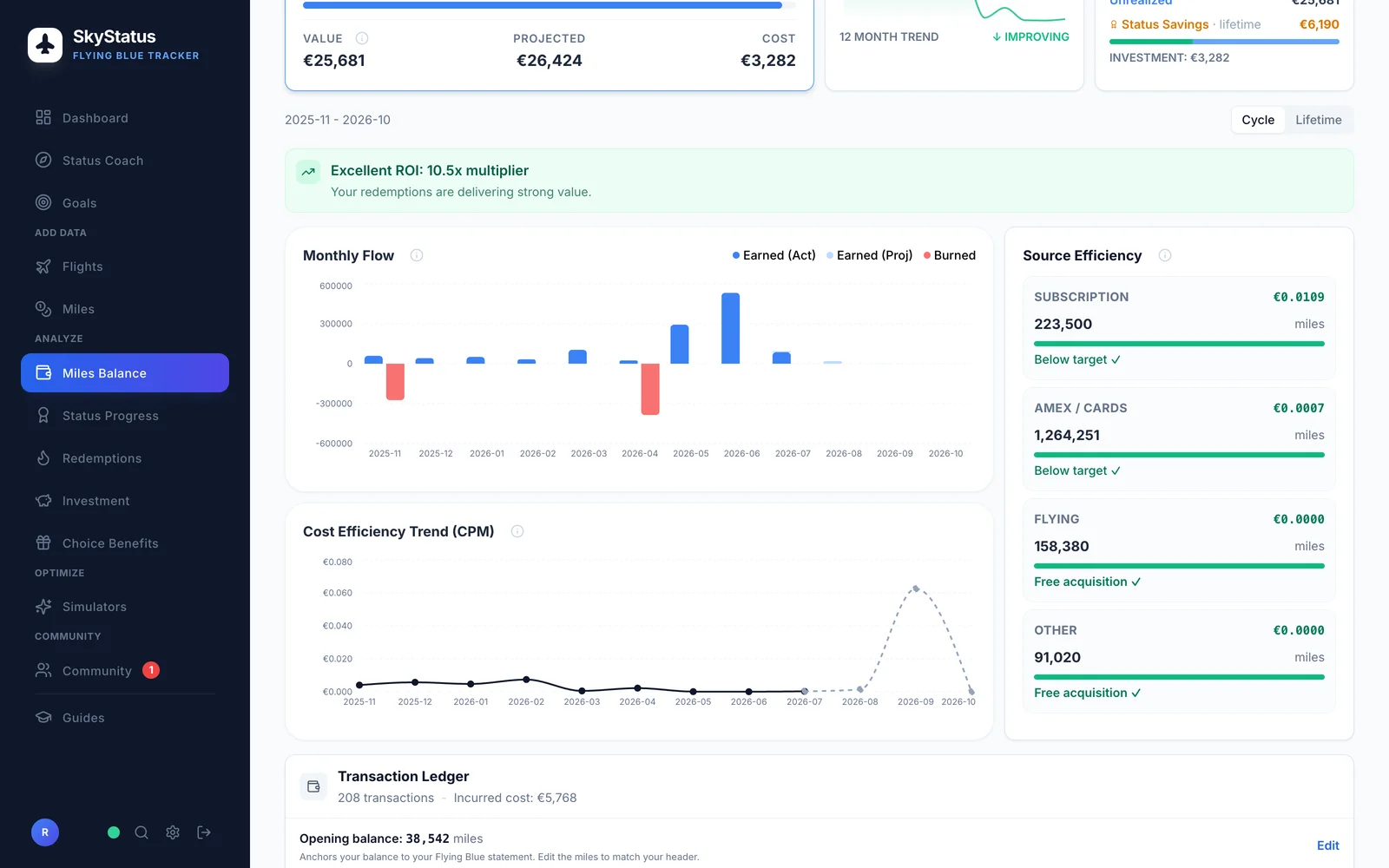The height and width of the screenshot is (868, 1389).
Task: Click the Miles coins icon
Action: [43, 309]
